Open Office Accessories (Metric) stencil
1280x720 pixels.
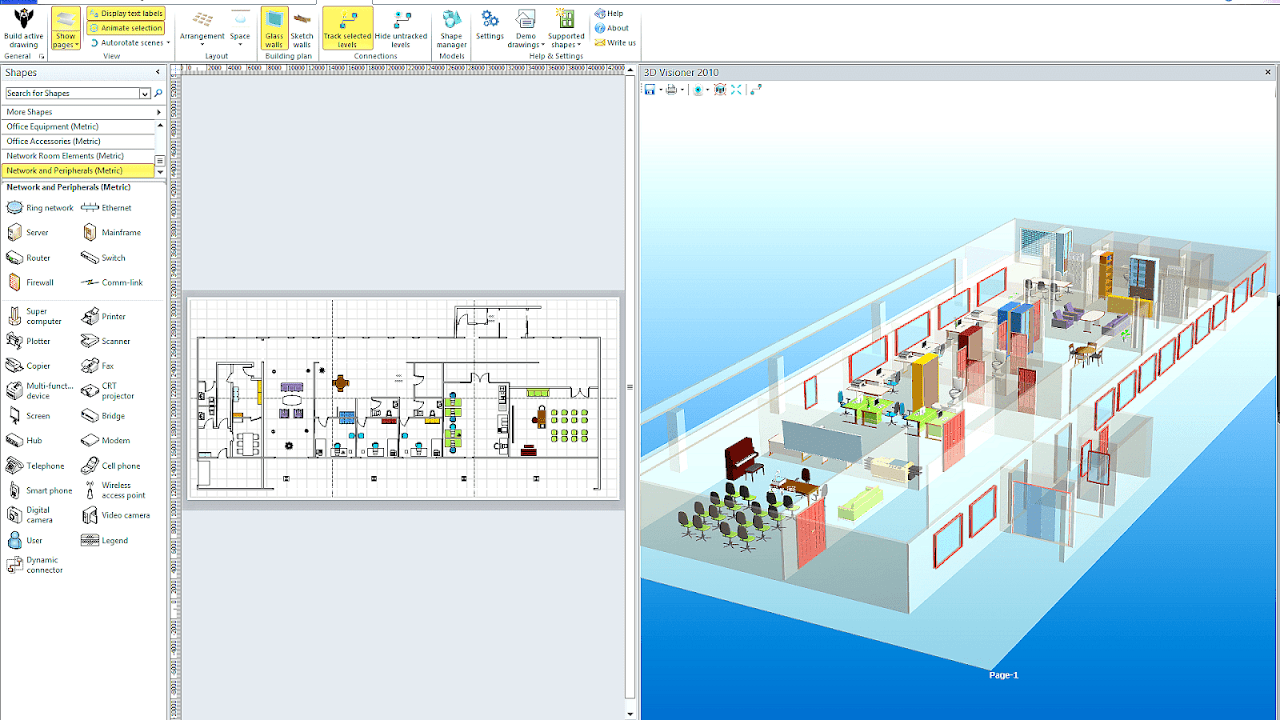(x=78, y=141)
